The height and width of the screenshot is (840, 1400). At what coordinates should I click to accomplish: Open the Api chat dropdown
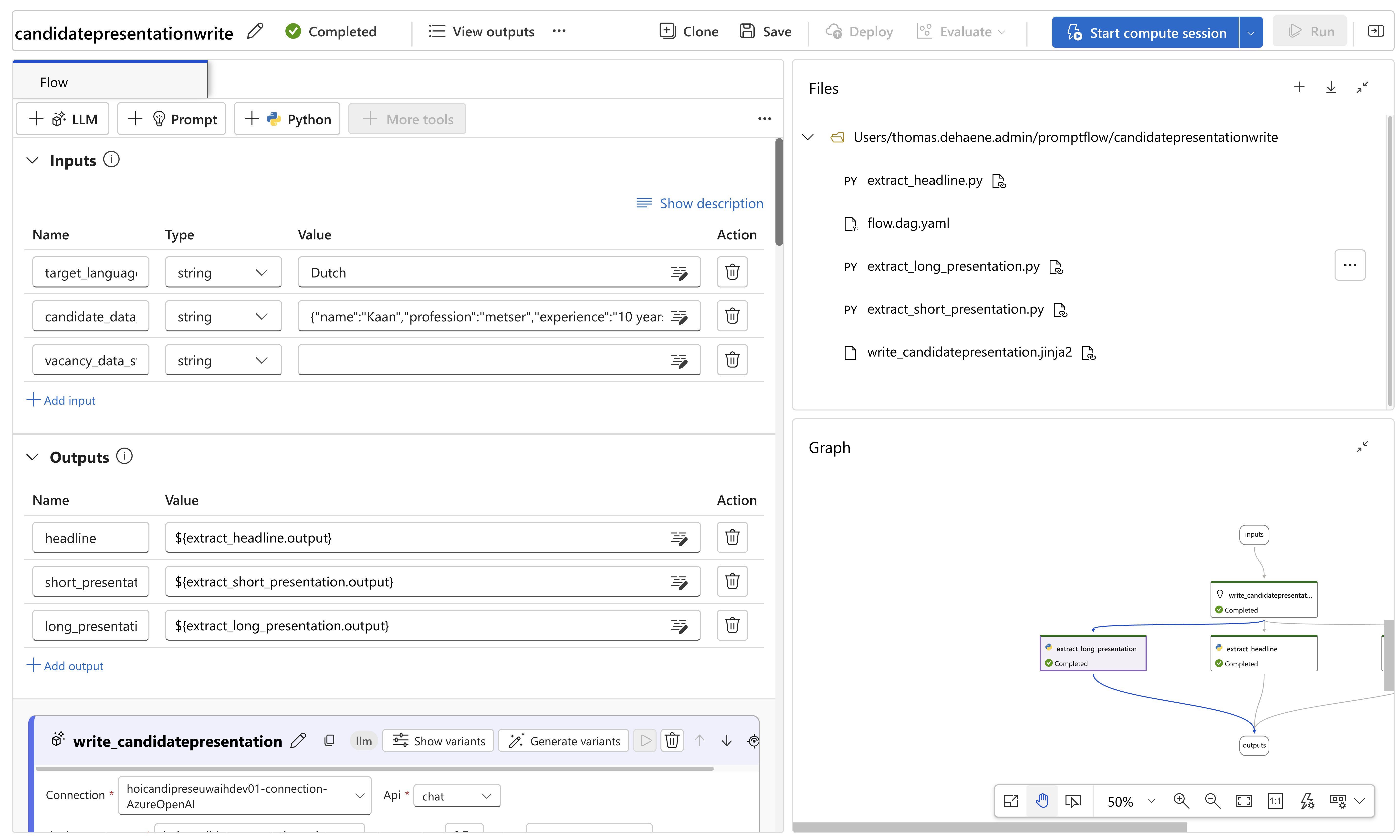[x=457, y=796]
